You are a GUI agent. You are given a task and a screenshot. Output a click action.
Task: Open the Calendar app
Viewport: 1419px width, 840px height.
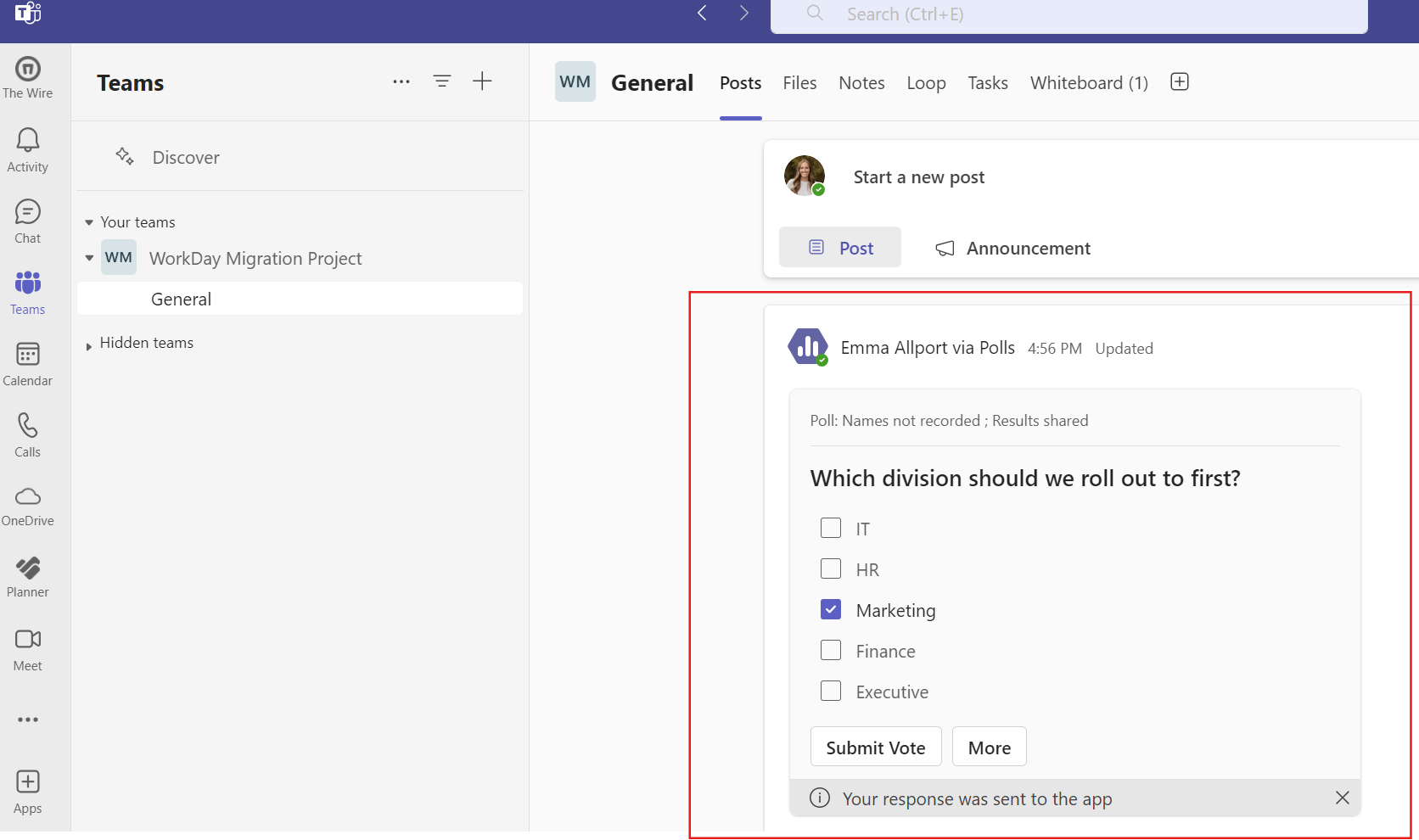(28, 364)
